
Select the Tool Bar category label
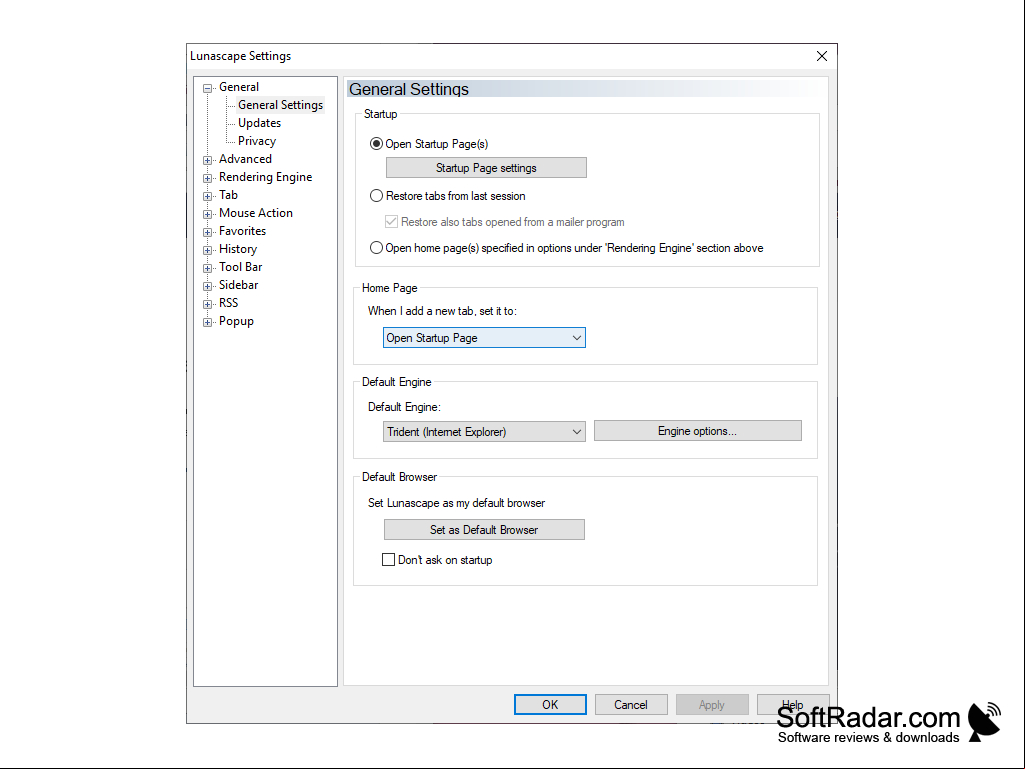[x=241, y=267]
